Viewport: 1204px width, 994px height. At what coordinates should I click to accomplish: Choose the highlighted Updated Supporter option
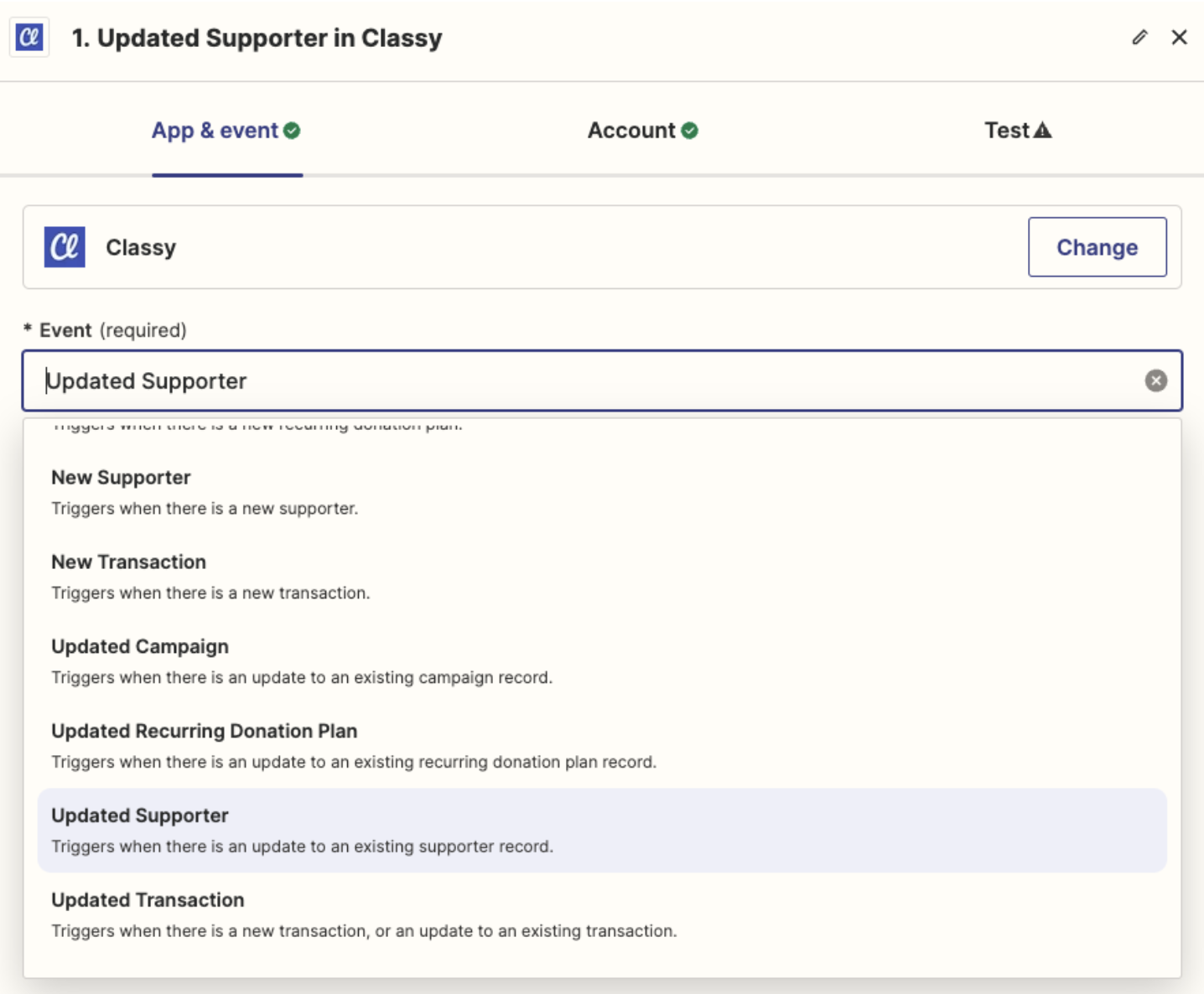tap(602, 831)
